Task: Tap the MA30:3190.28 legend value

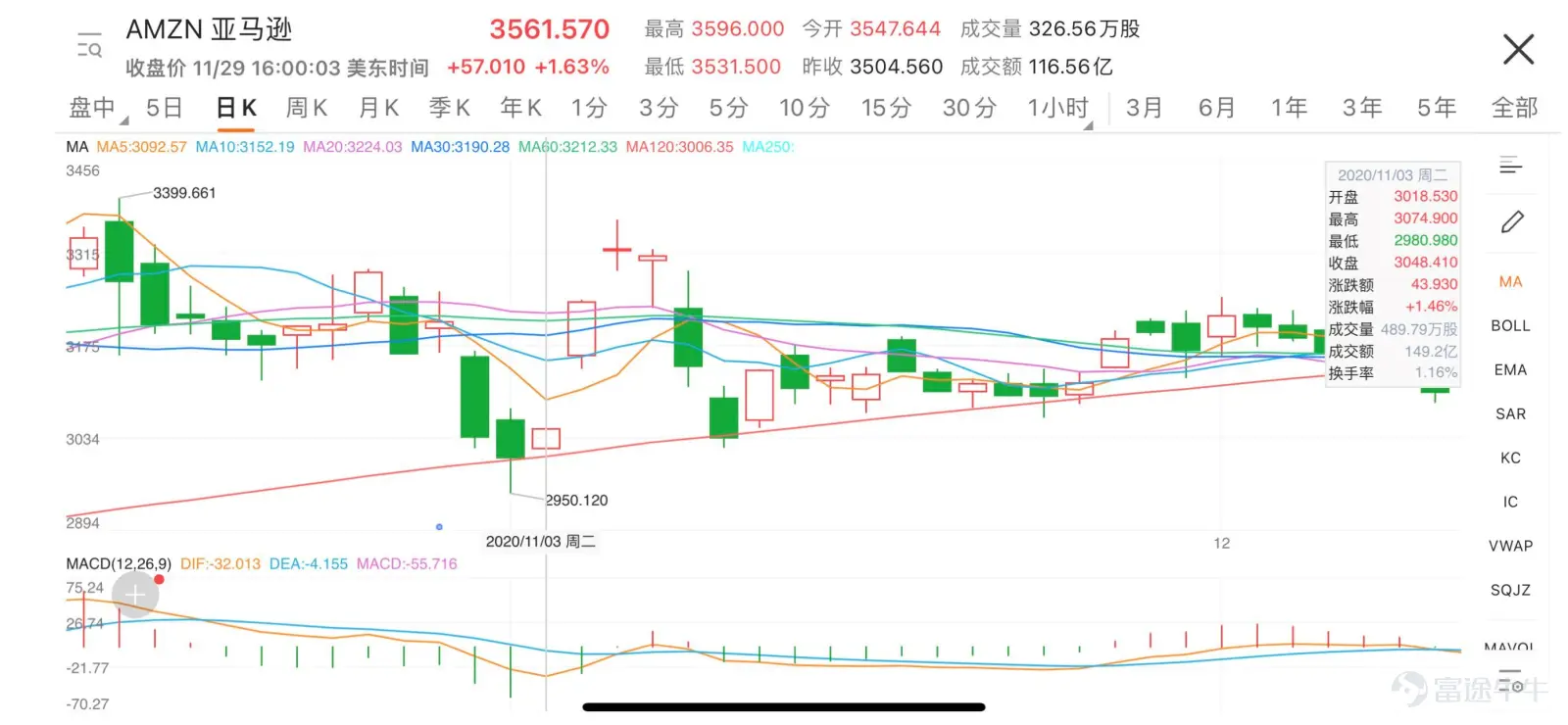Action: [461, 147]
